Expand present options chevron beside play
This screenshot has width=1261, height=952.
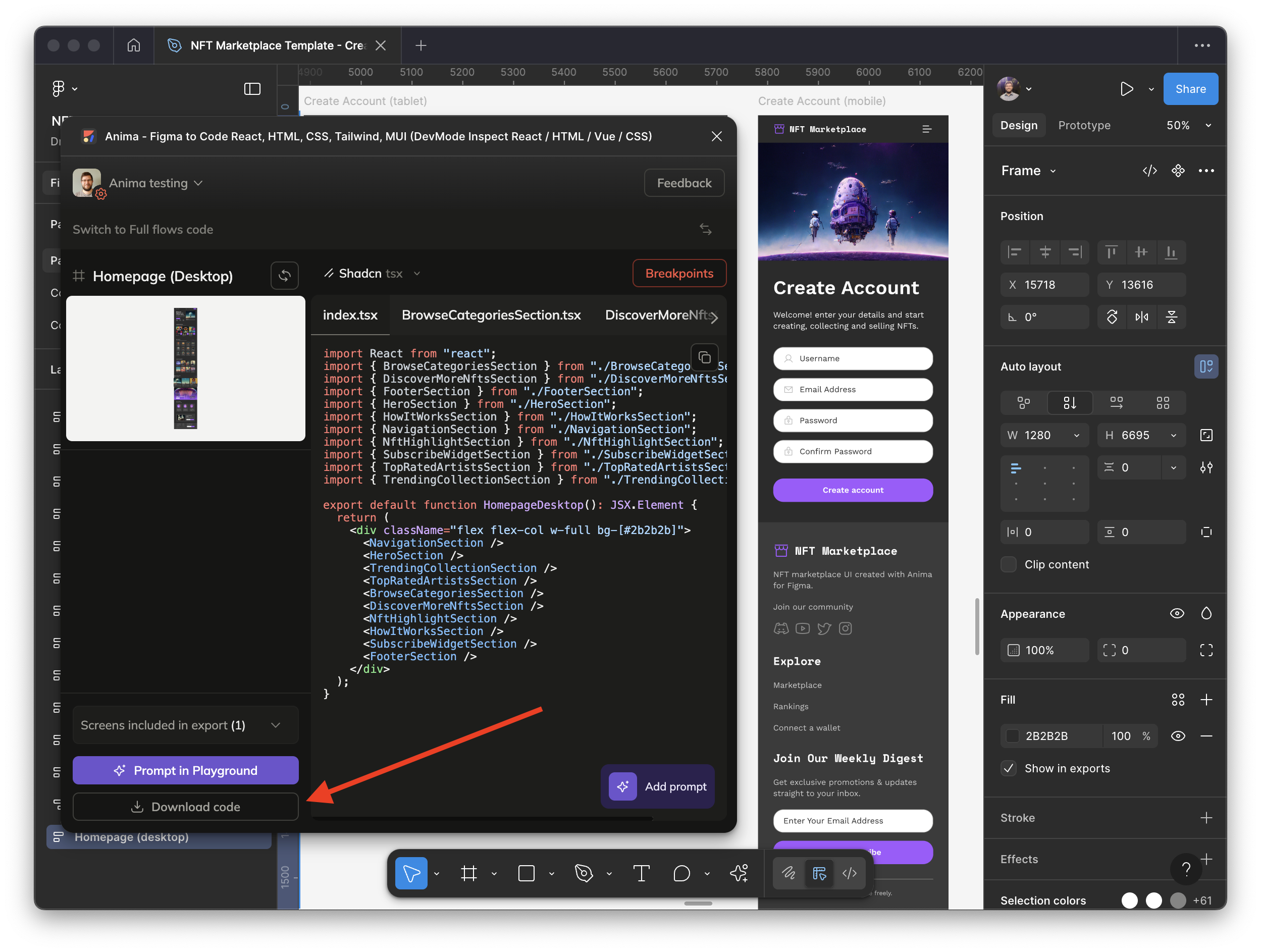click(1150, 89)
